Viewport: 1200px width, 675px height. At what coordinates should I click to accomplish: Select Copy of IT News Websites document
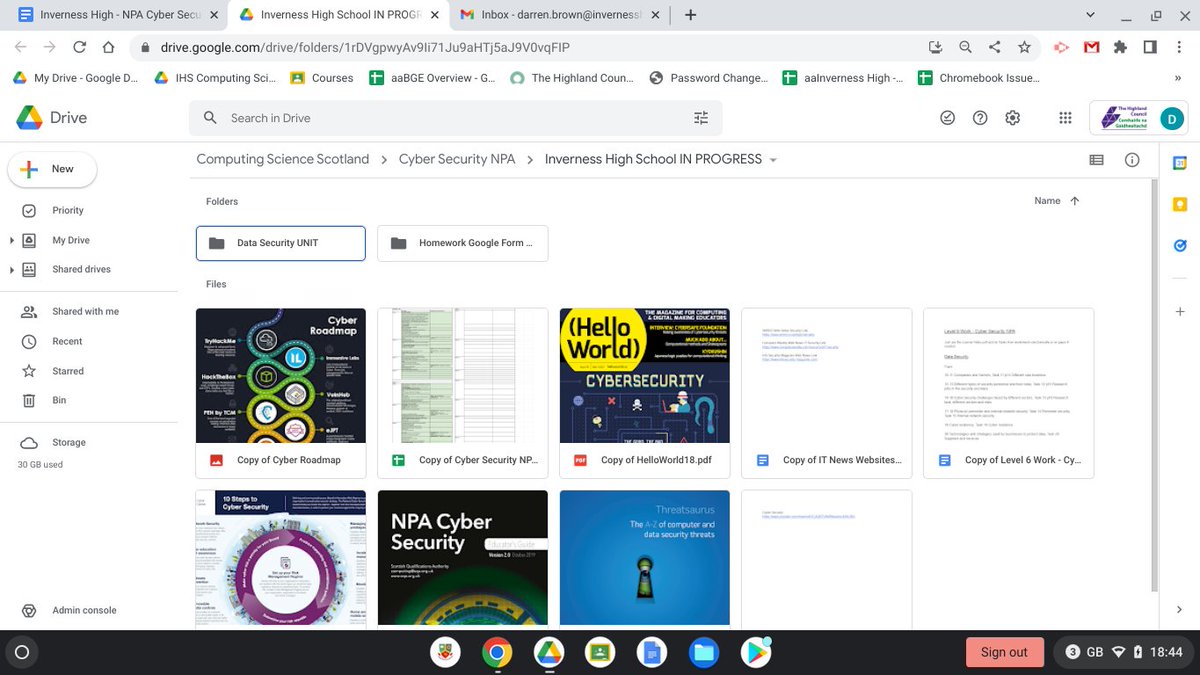click(x=827, y=393)
